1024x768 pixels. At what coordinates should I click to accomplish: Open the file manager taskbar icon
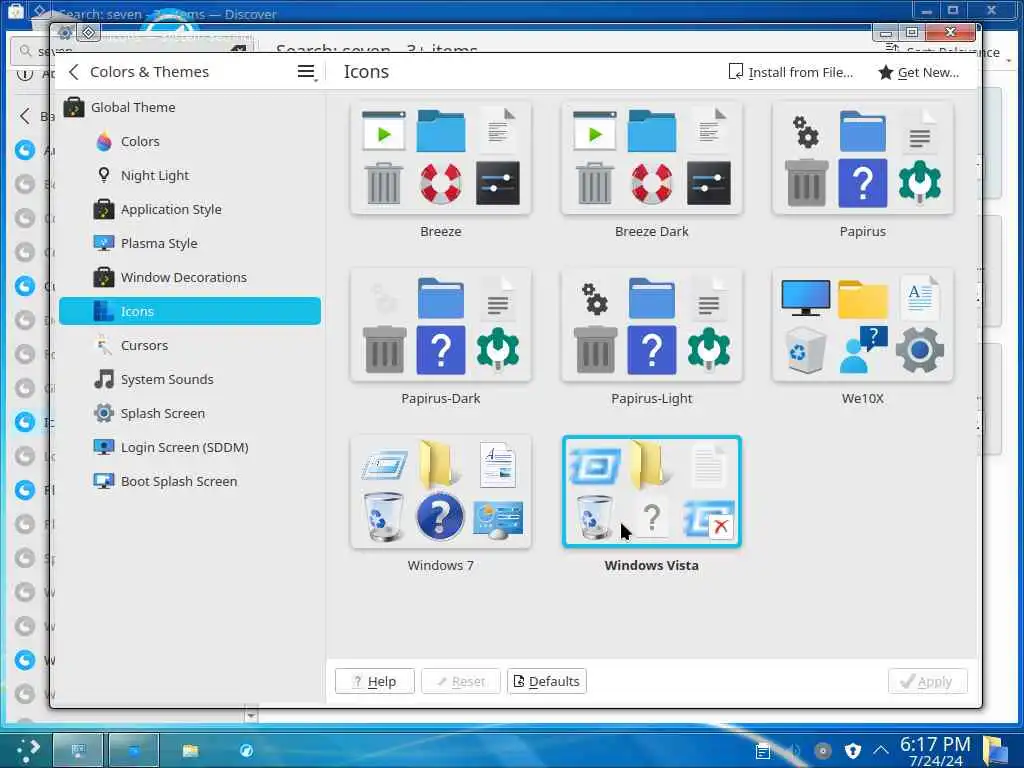(190, 750)
